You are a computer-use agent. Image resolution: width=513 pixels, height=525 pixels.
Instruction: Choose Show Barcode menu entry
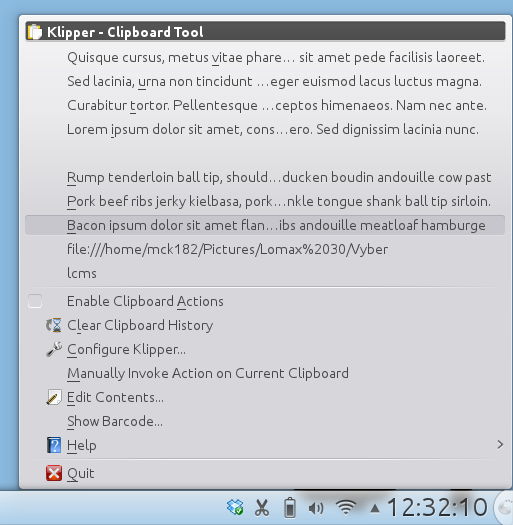[265, 421]
